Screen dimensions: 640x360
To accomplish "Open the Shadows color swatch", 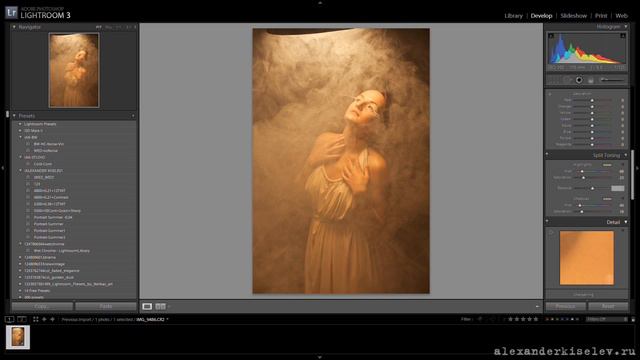I will click(x=607, y=199).
